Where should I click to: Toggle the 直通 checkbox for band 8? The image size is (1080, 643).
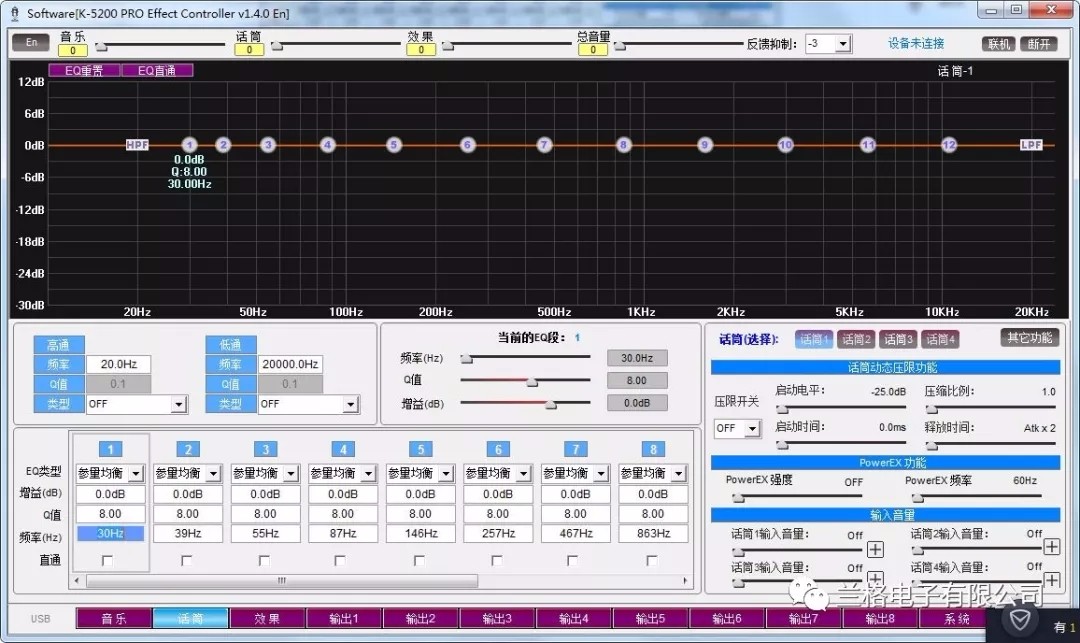[x=651, y=560]
